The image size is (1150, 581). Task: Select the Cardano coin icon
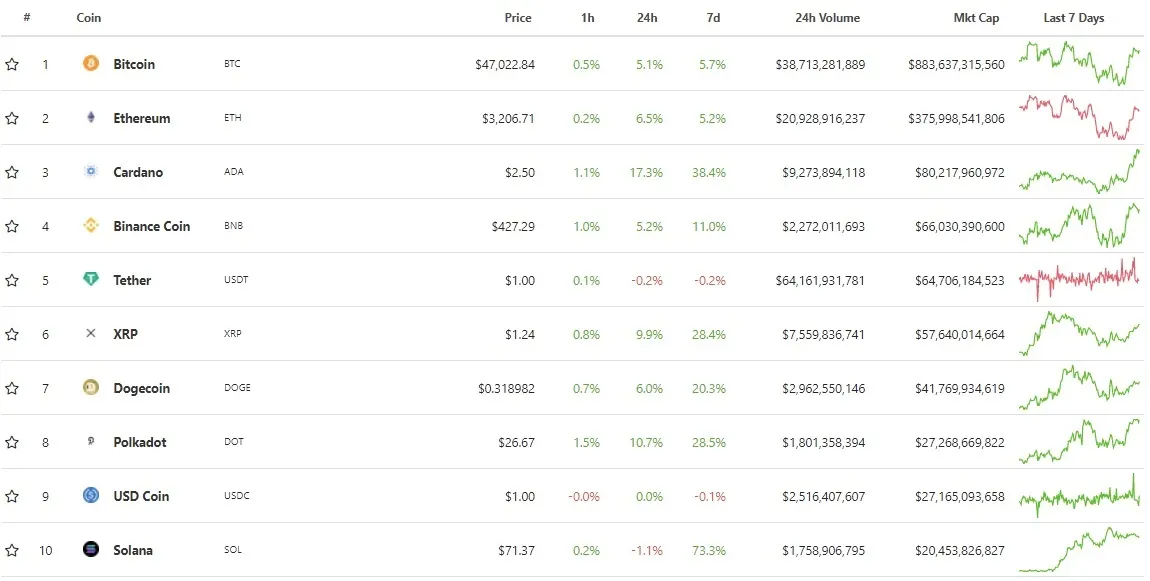90,172
